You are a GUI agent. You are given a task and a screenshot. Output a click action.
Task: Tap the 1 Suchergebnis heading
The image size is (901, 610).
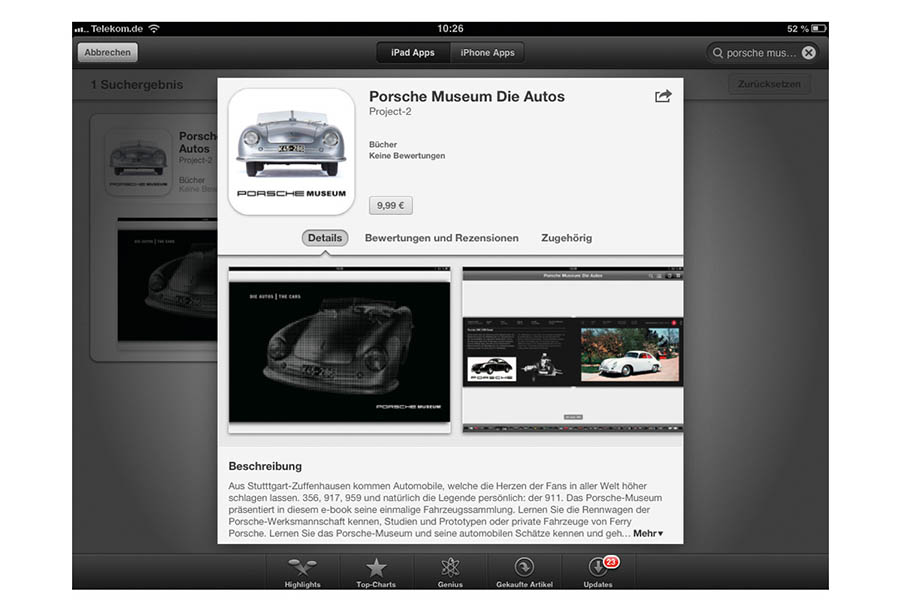[x=137, y=84]
